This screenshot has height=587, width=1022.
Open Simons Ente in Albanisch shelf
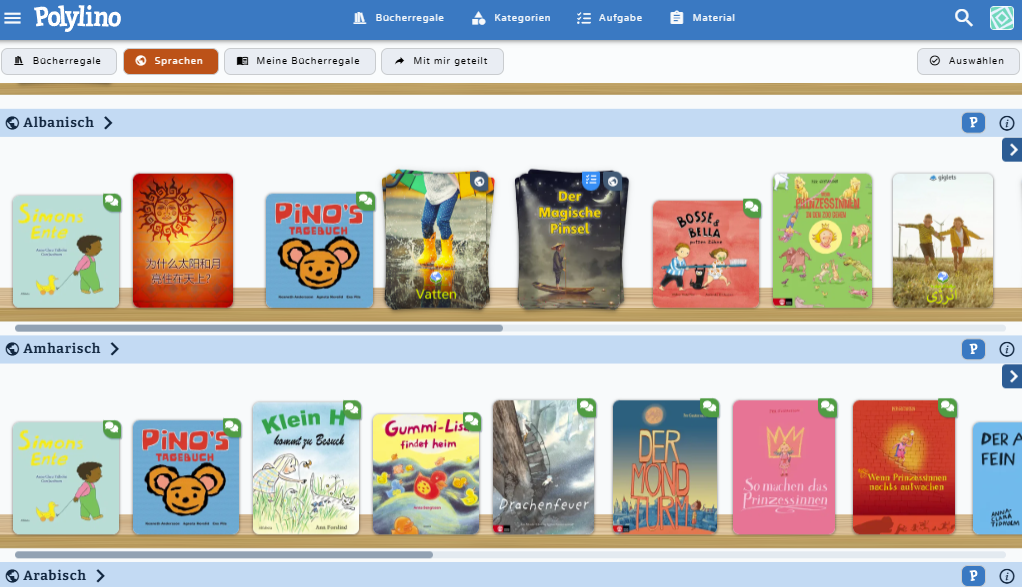click(x=66, y=251)
